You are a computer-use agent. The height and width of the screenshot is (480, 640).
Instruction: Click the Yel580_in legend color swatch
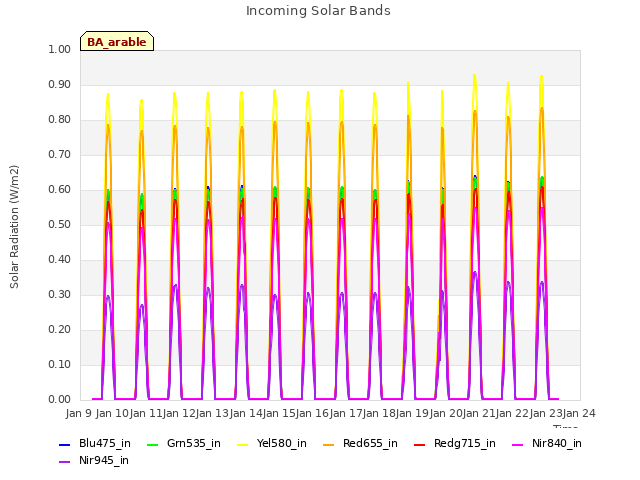tap(242, 444)
